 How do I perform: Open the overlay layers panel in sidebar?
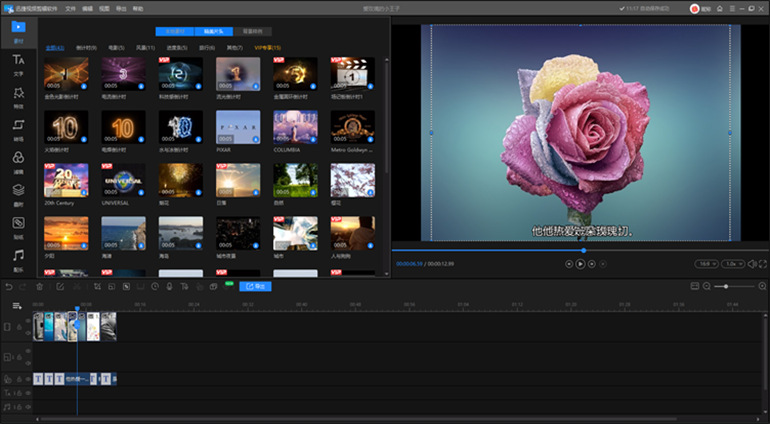click(18, 195)
